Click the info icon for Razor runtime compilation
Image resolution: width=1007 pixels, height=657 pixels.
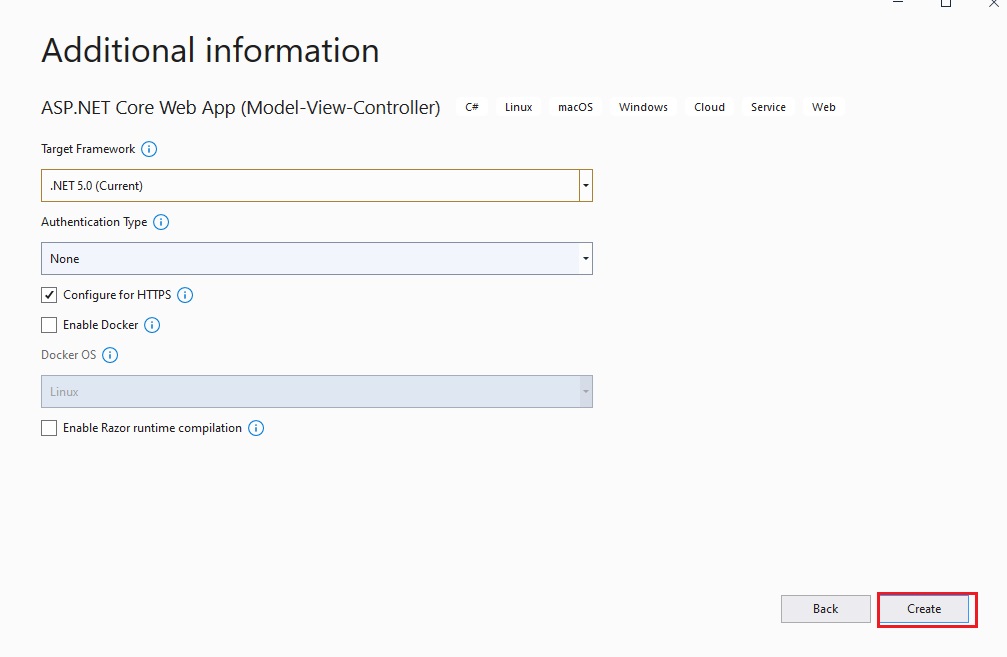[256, 428]
